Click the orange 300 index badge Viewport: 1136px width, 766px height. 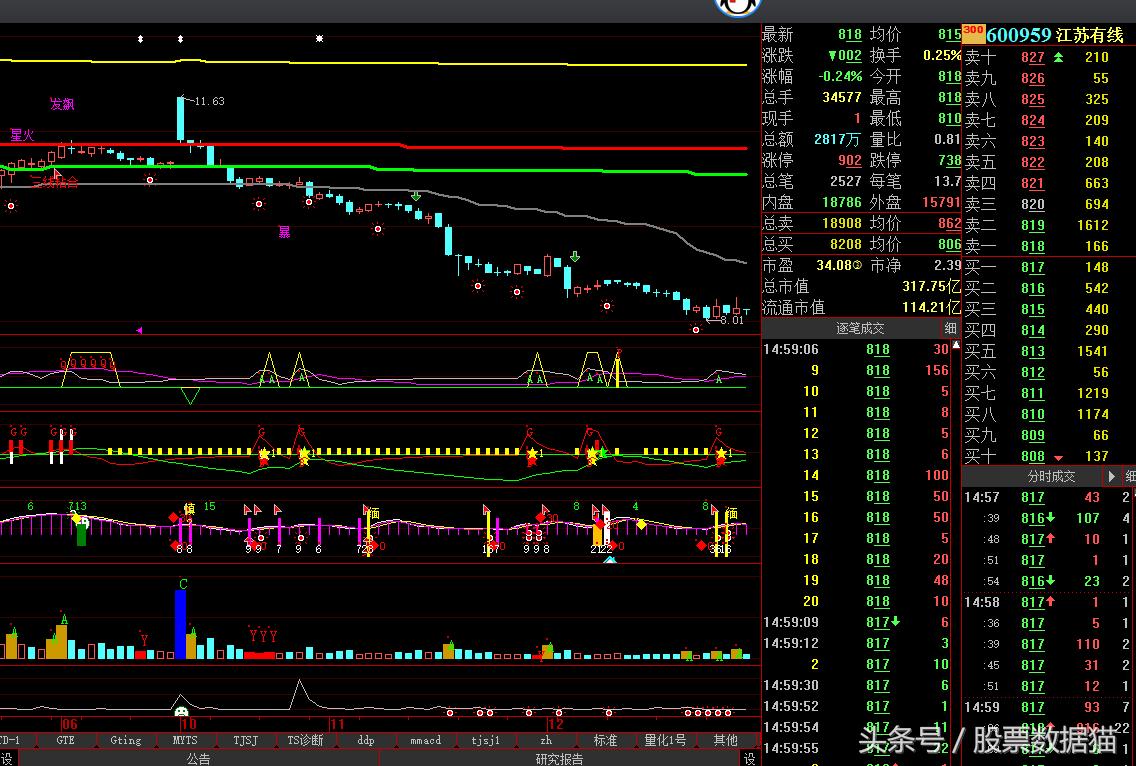coord(973,33)
